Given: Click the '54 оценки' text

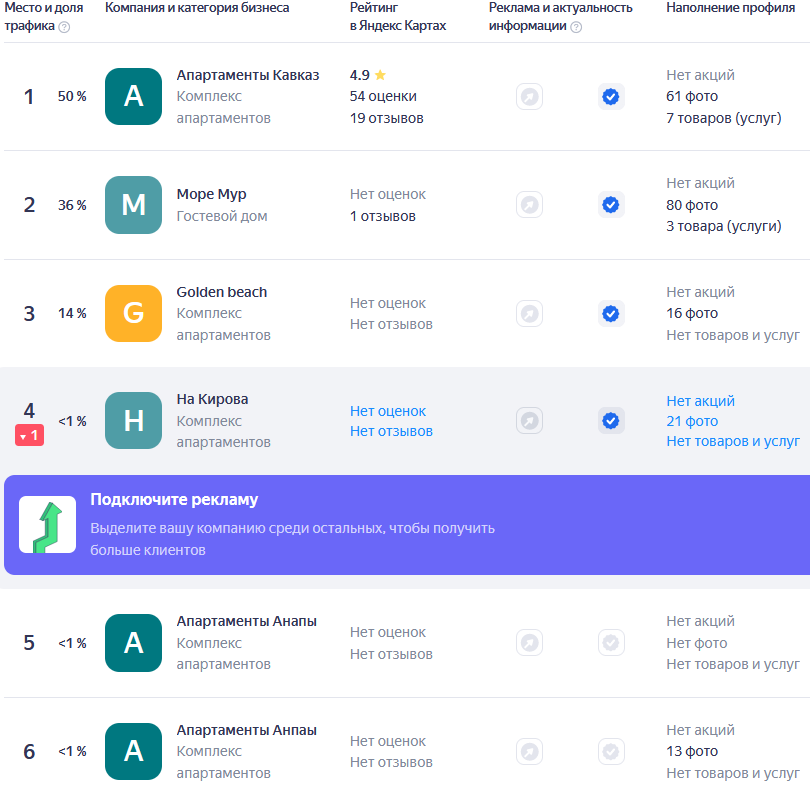Looking at the screenshot, I should [x=383, y=97].
